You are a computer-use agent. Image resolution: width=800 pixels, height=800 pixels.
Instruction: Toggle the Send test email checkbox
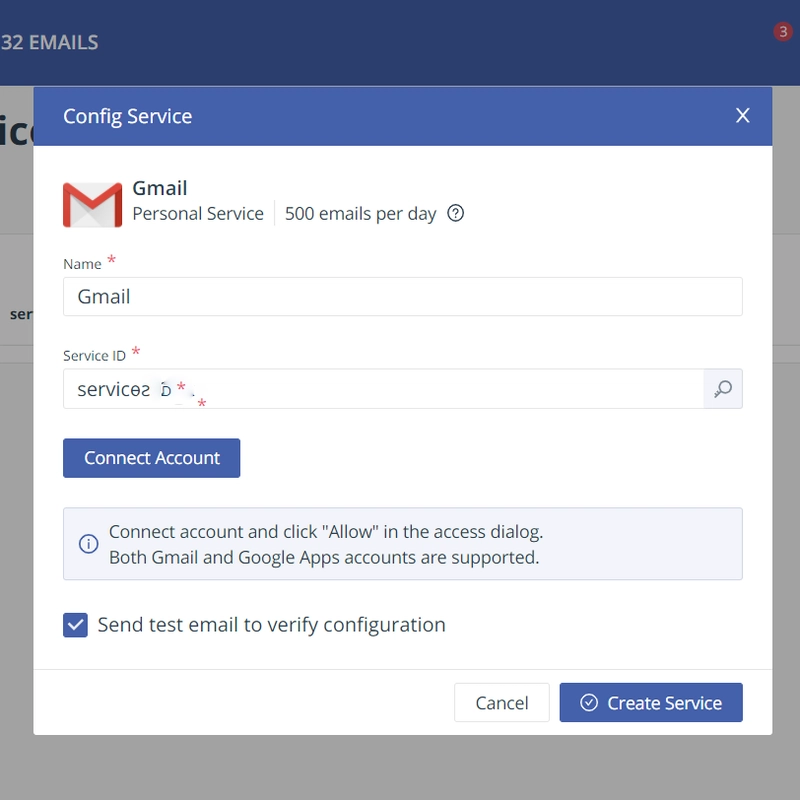(x=75, y=625)
